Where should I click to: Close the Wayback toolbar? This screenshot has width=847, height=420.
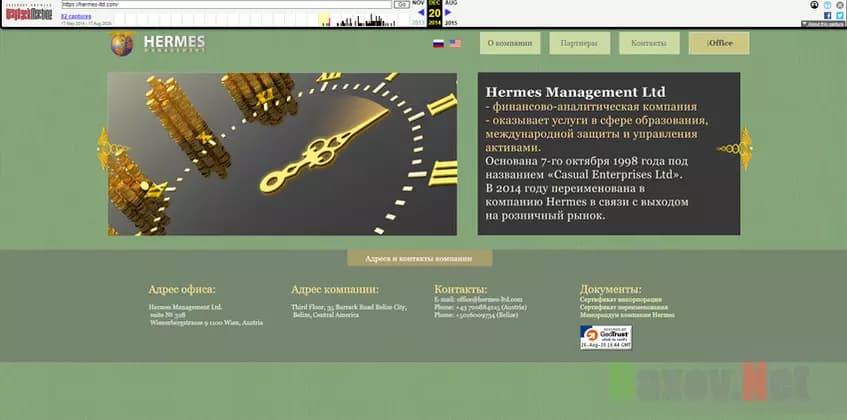[839, 5]
